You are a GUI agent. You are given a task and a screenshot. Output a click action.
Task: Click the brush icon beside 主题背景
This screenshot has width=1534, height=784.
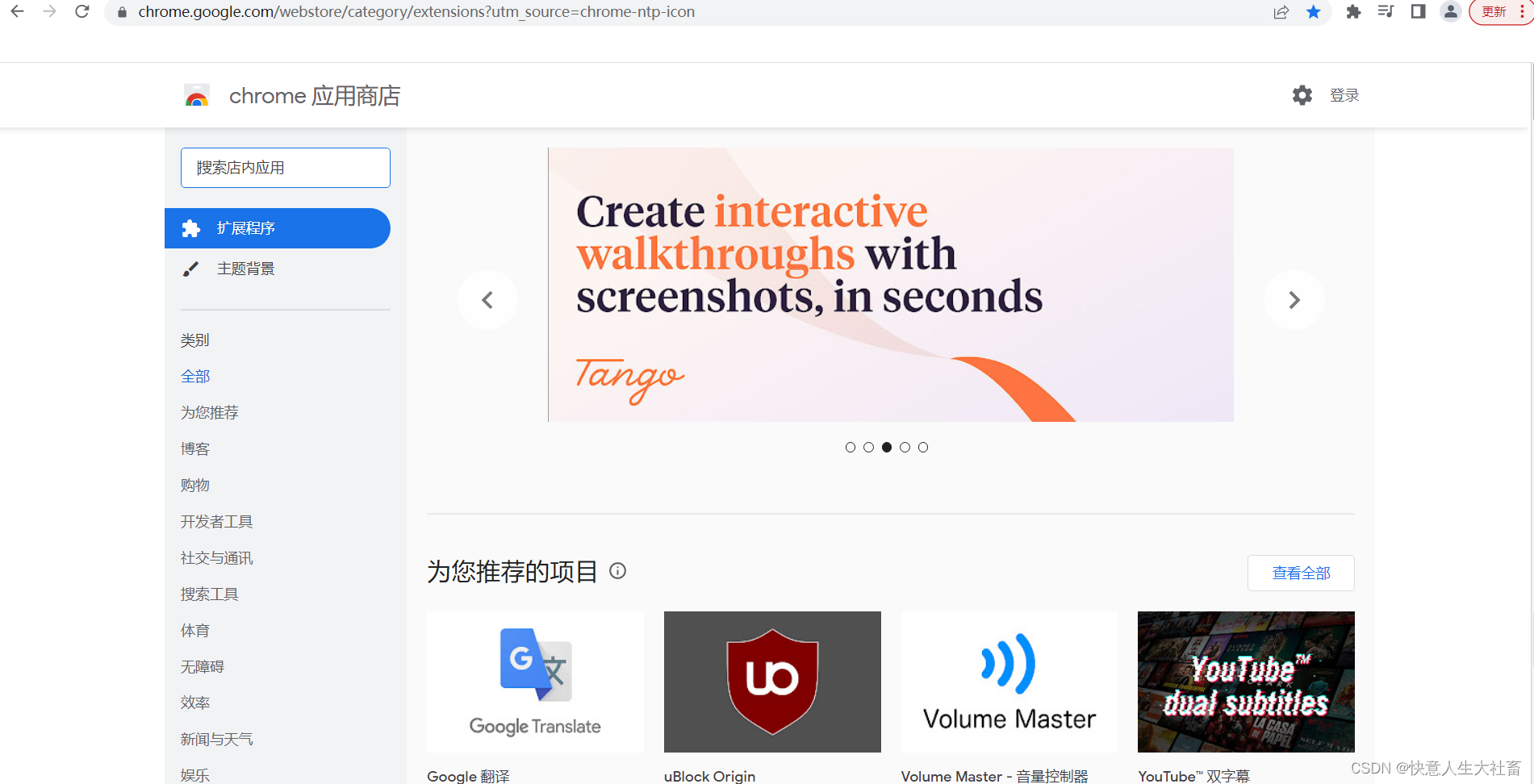[x=190, y=269]
